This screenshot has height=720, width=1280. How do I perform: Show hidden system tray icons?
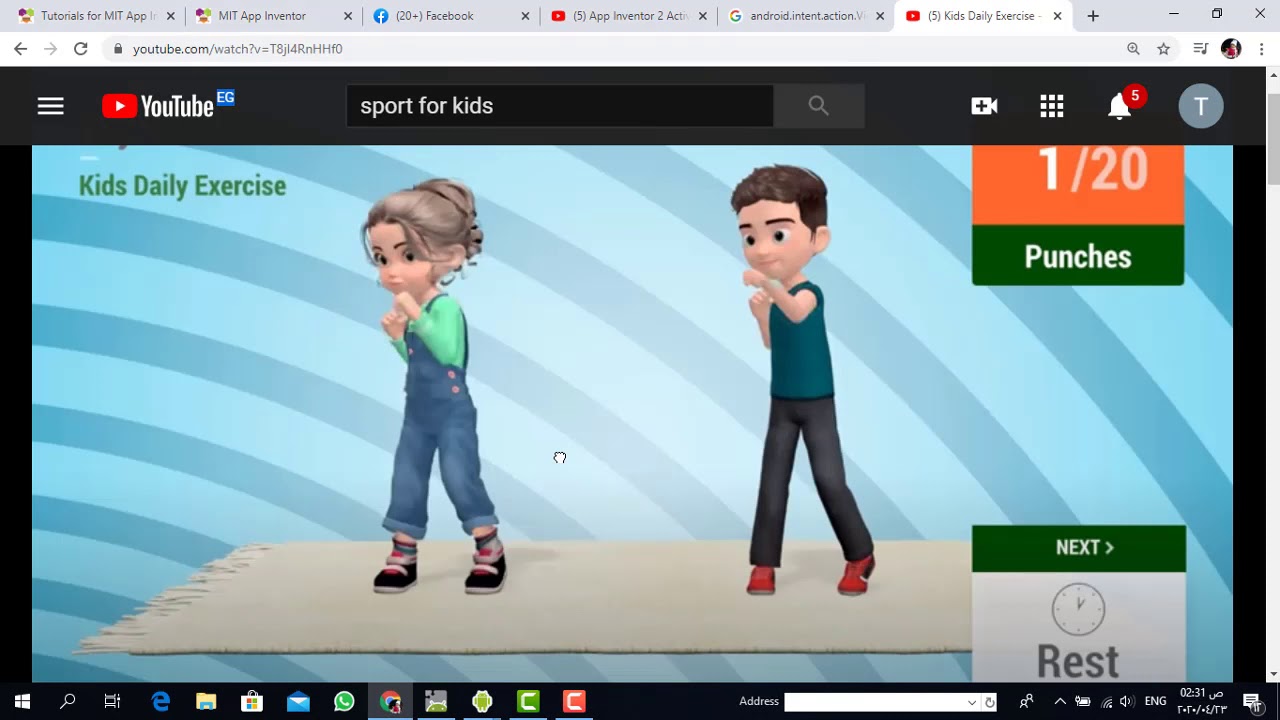click(1060, 701)
